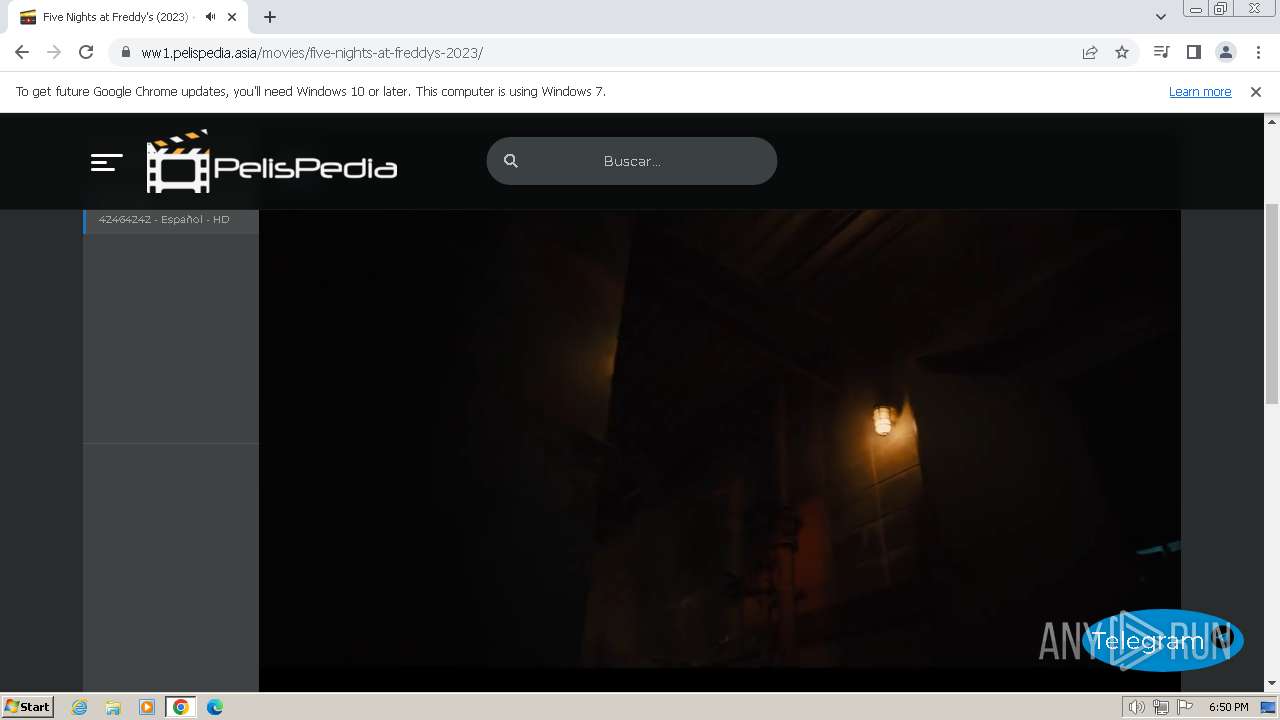Click the scrollbar down arrow
The height and width of the screenshot is (720, 1280).
pos(1272,683)
